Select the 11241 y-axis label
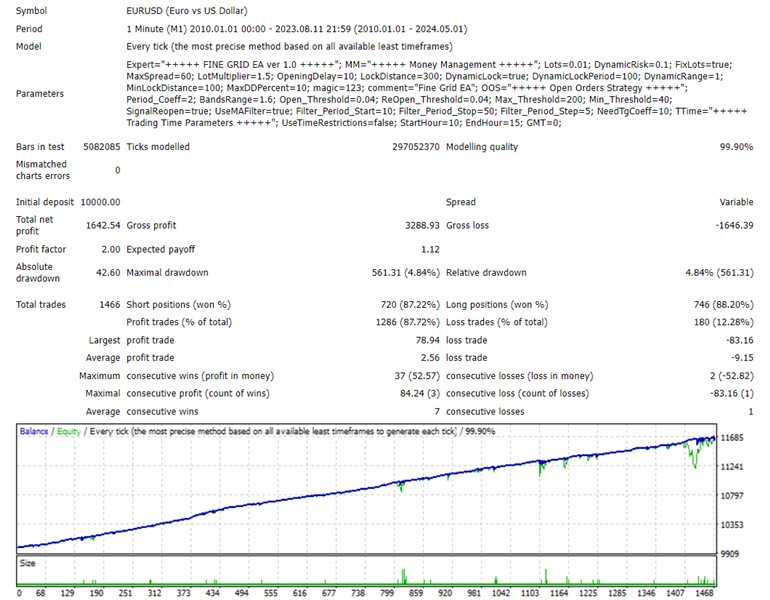This screenshot has width=770, height=600. tap(732, 466)
